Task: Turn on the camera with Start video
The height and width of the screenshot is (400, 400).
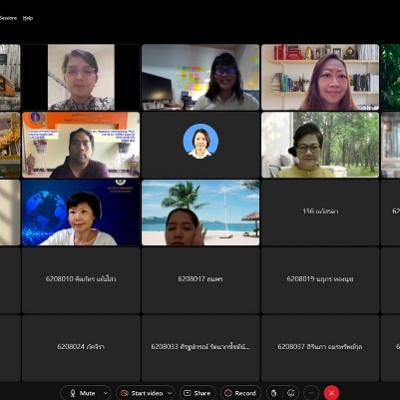Action: (142, 393)
